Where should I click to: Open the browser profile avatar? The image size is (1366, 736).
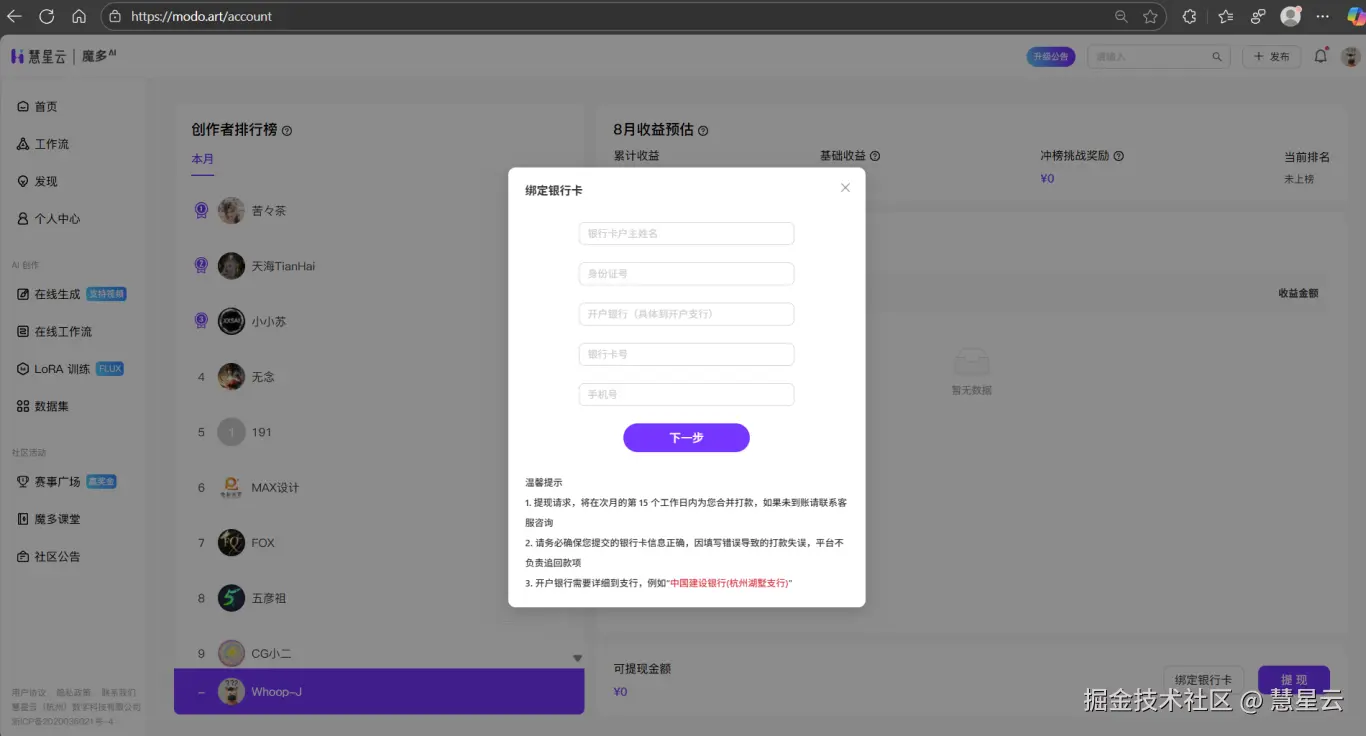point(1291,16)
